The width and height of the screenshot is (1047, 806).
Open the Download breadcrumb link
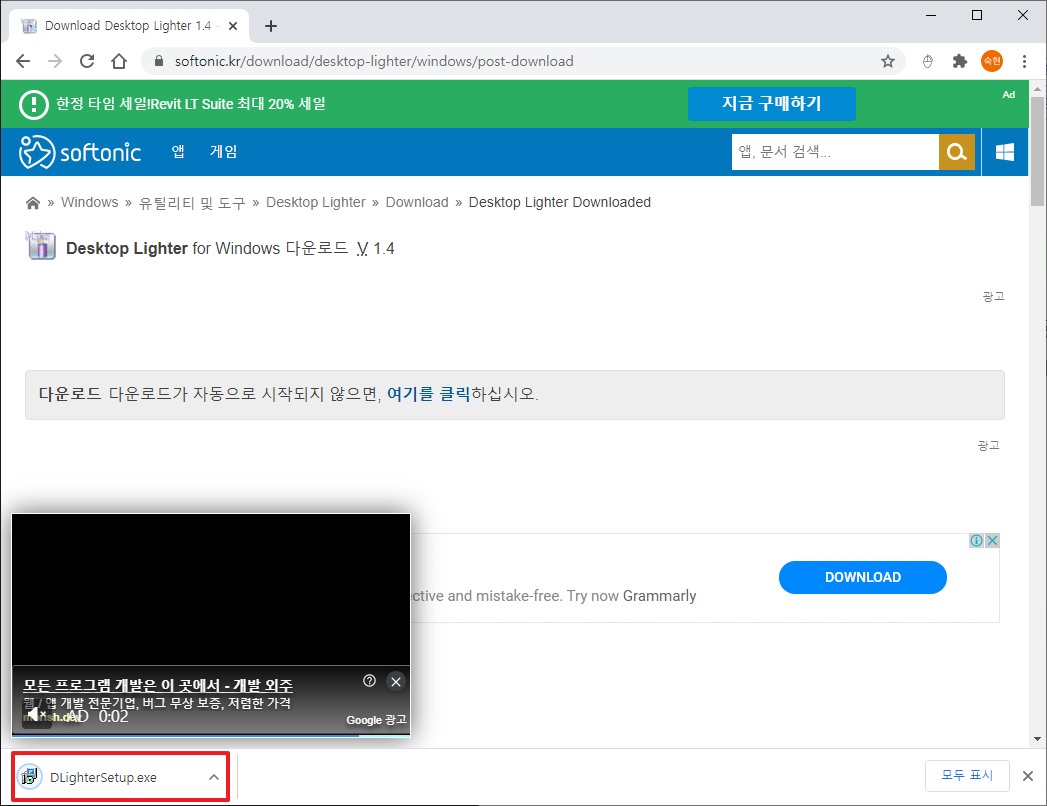(x=417, y=202)
